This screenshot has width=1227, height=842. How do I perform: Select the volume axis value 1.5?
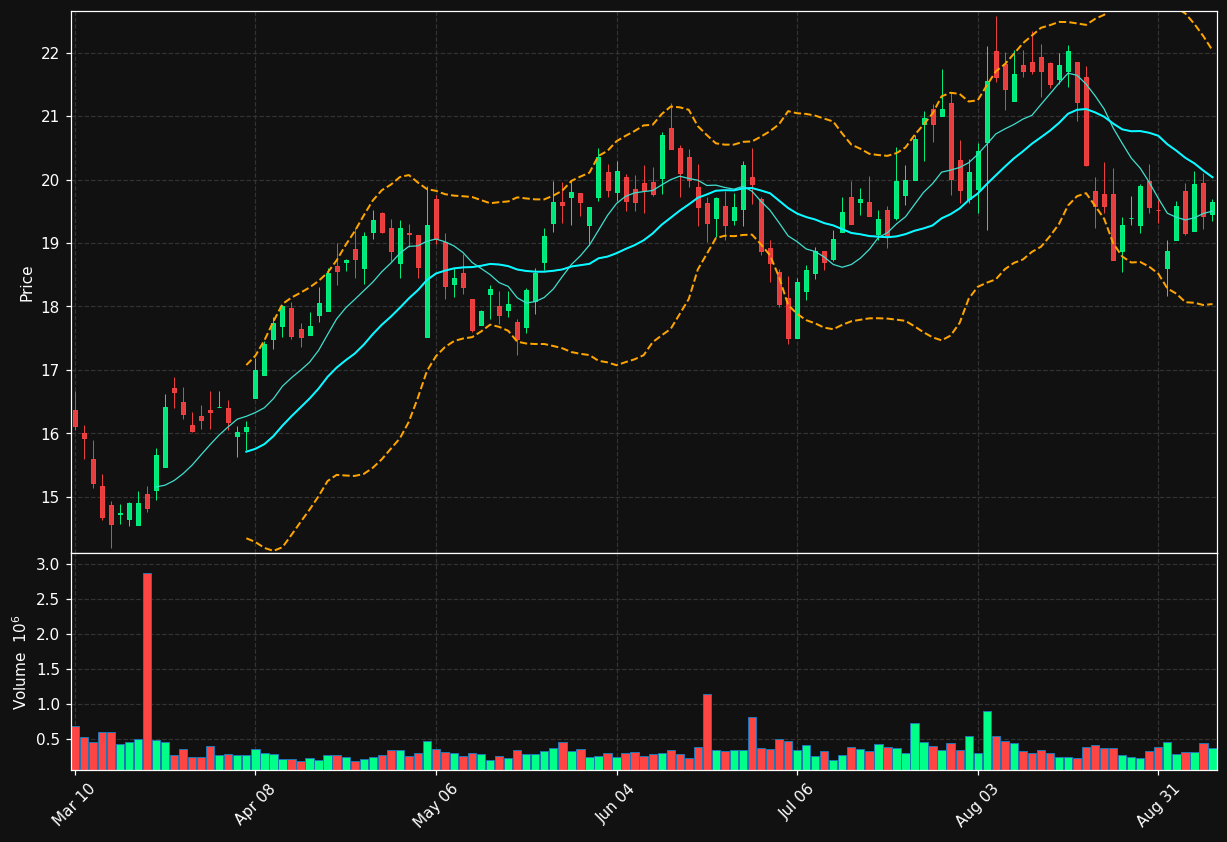coord(50,670)
